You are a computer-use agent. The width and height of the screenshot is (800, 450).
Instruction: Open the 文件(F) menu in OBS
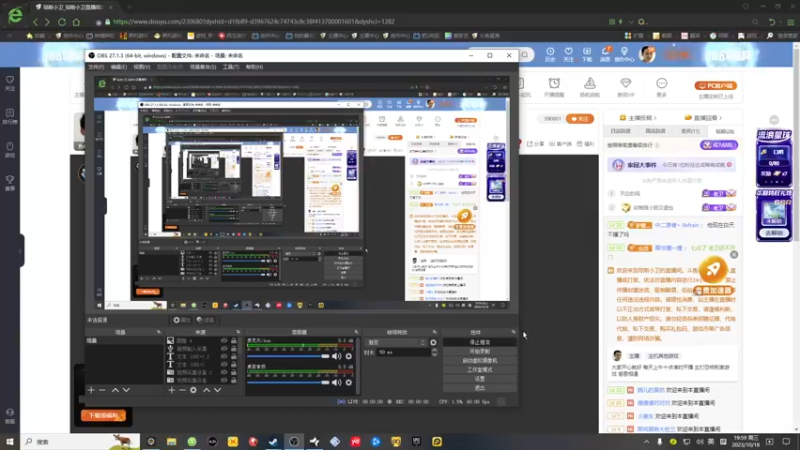point(96,67)
